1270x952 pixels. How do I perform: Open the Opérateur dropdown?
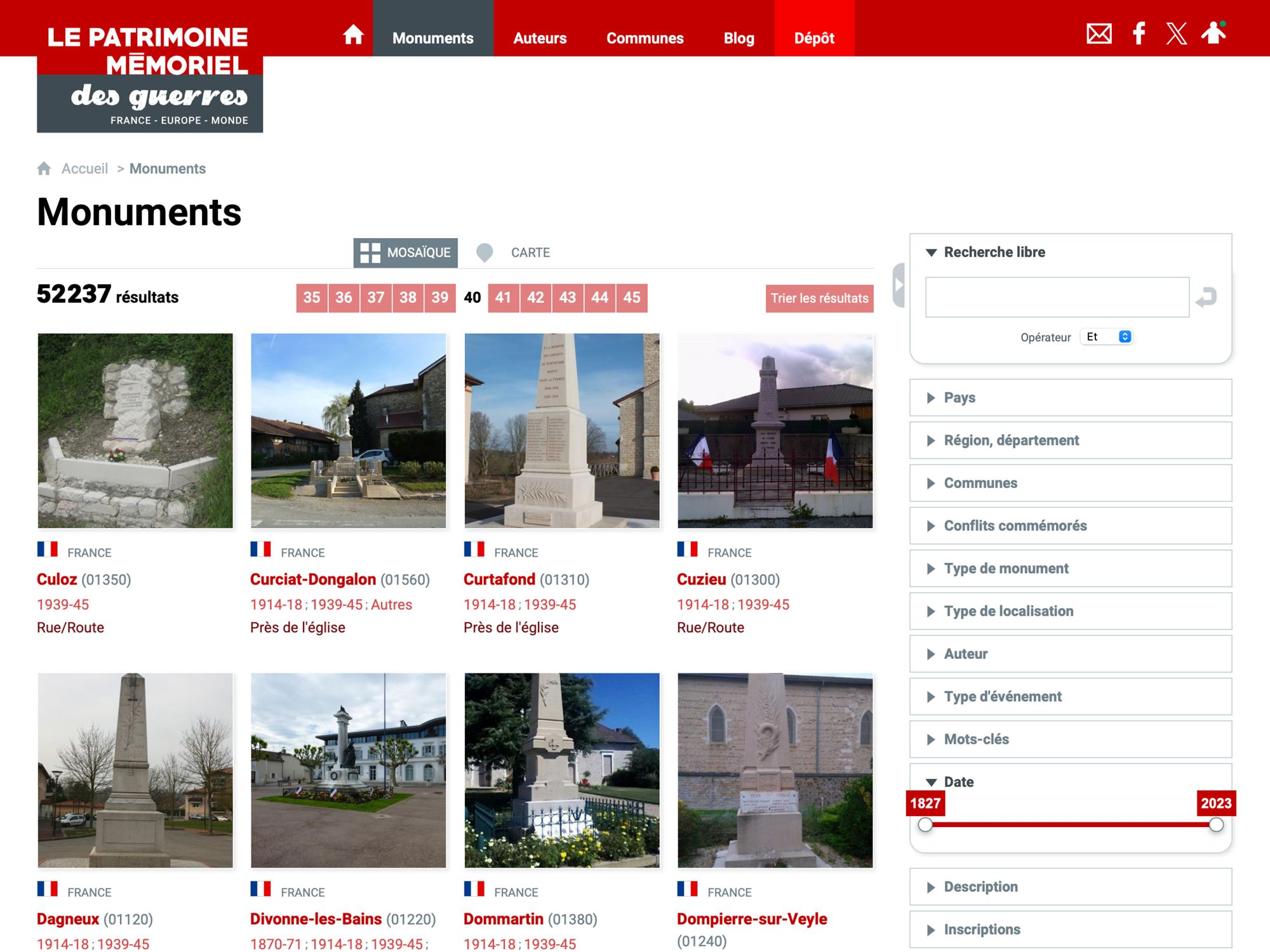click(1107, 337)
